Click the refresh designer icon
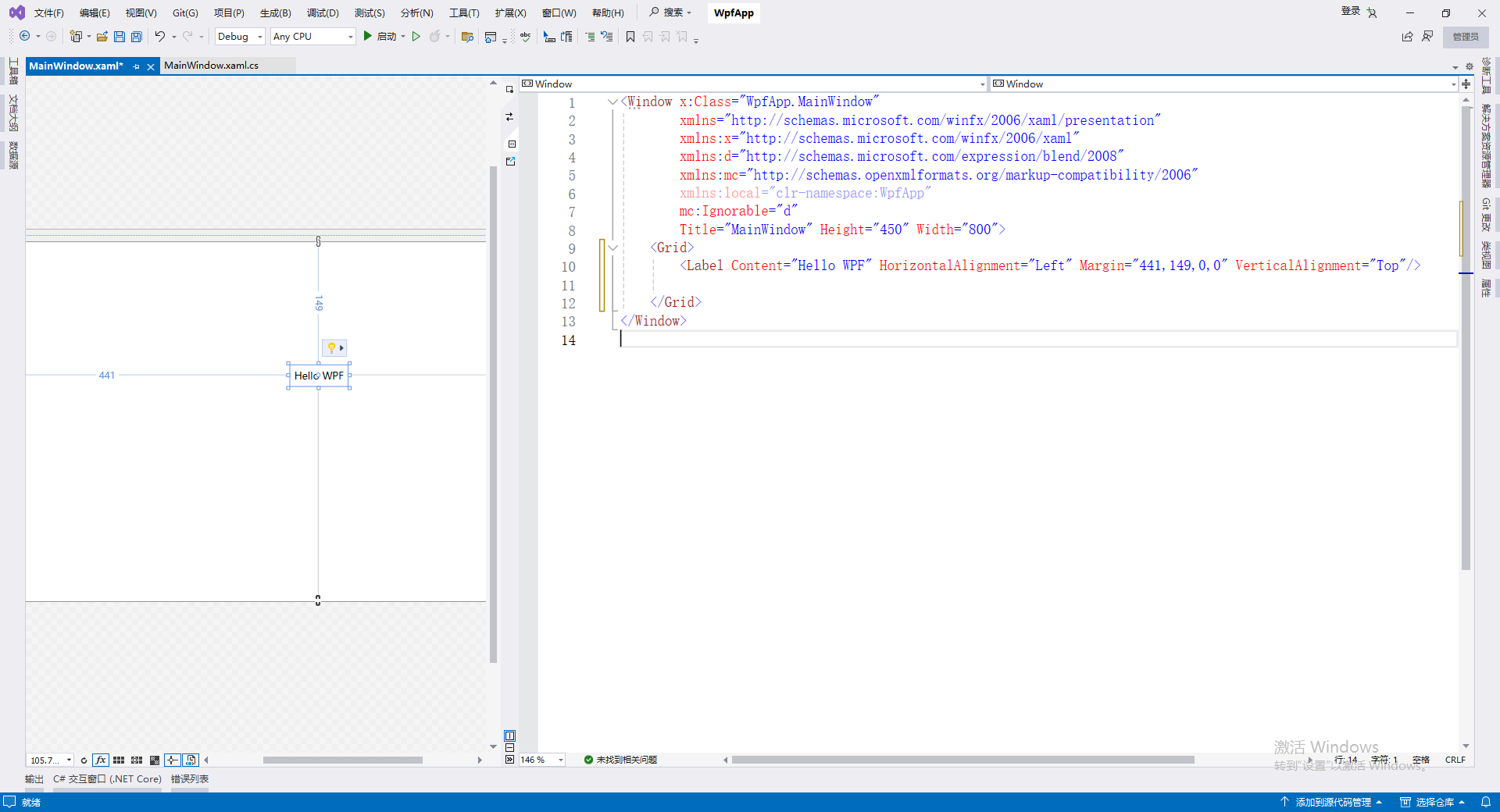Viewport: 1500px width, 812px height. (x=84, y=760)
